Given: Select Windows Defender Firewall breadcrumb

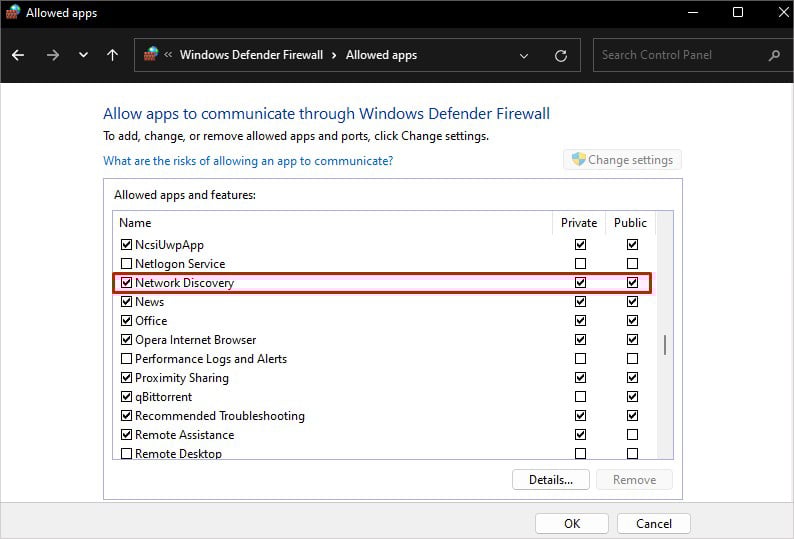Looking at the screenshot, I should click(251, 55).
